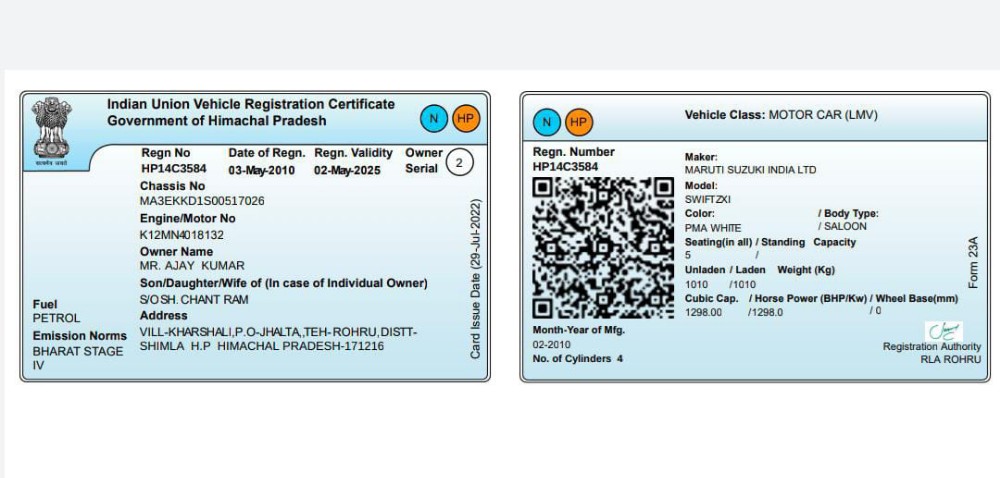
Task: Click the 'Son/Daughter/Wife of' label
Action: point(284,283)
